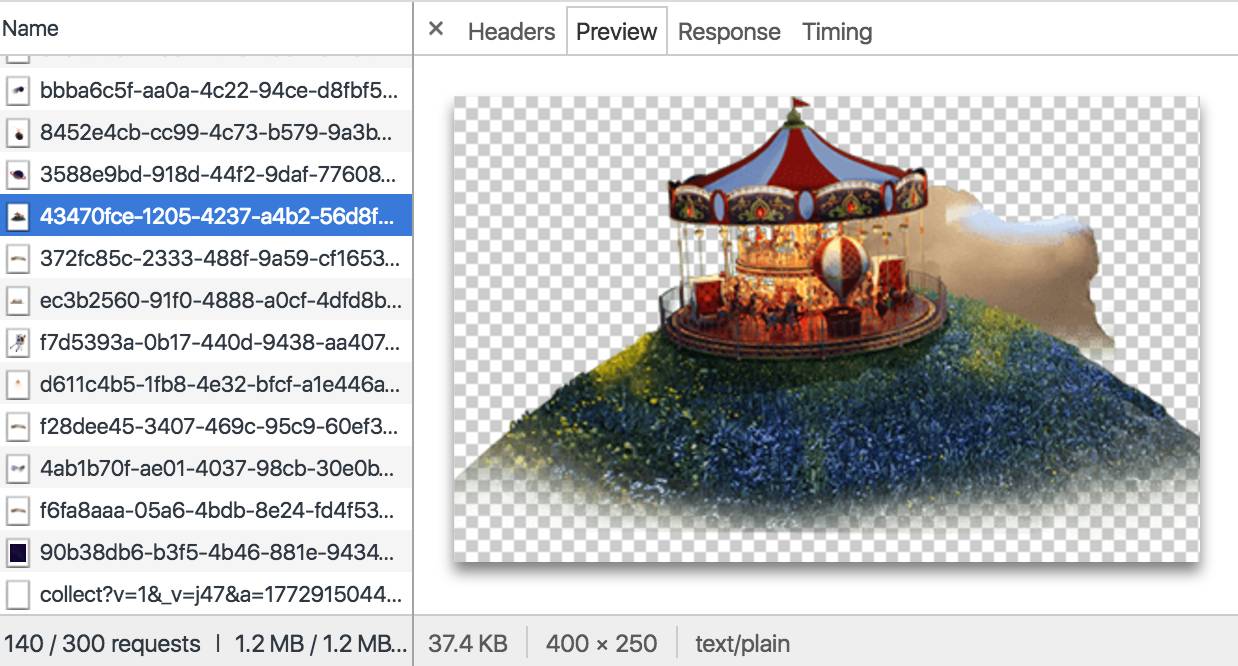
Task: Click the carousel image preview
Action: pos(826,328)
